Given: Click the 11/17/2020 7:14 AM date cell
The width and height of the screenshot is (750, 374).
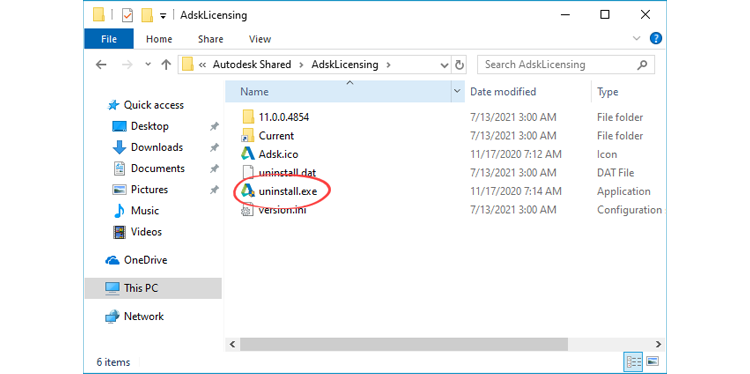Looking at the screenshot, I should 516,191.
